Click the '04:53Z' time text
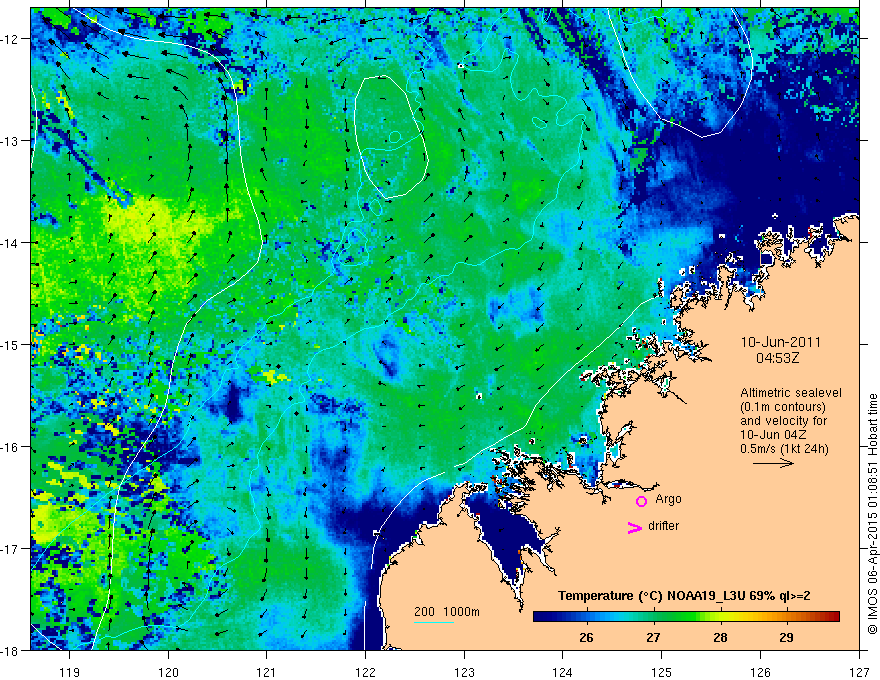This screenshot has width=880, height=680. coord(777,357)
